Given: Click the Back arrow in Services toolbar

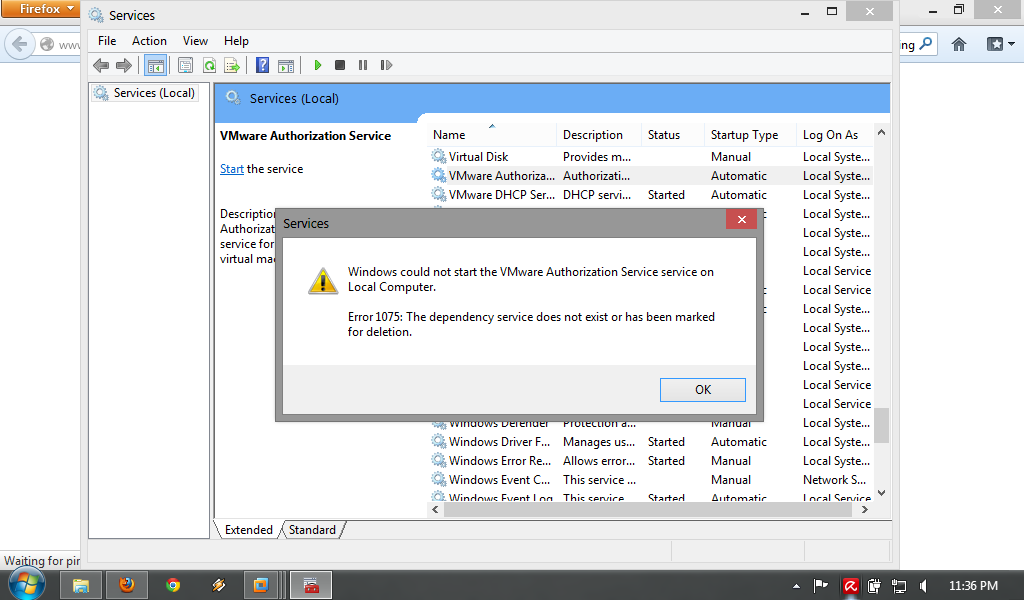Looking at the screenshot, I should 101,65.
